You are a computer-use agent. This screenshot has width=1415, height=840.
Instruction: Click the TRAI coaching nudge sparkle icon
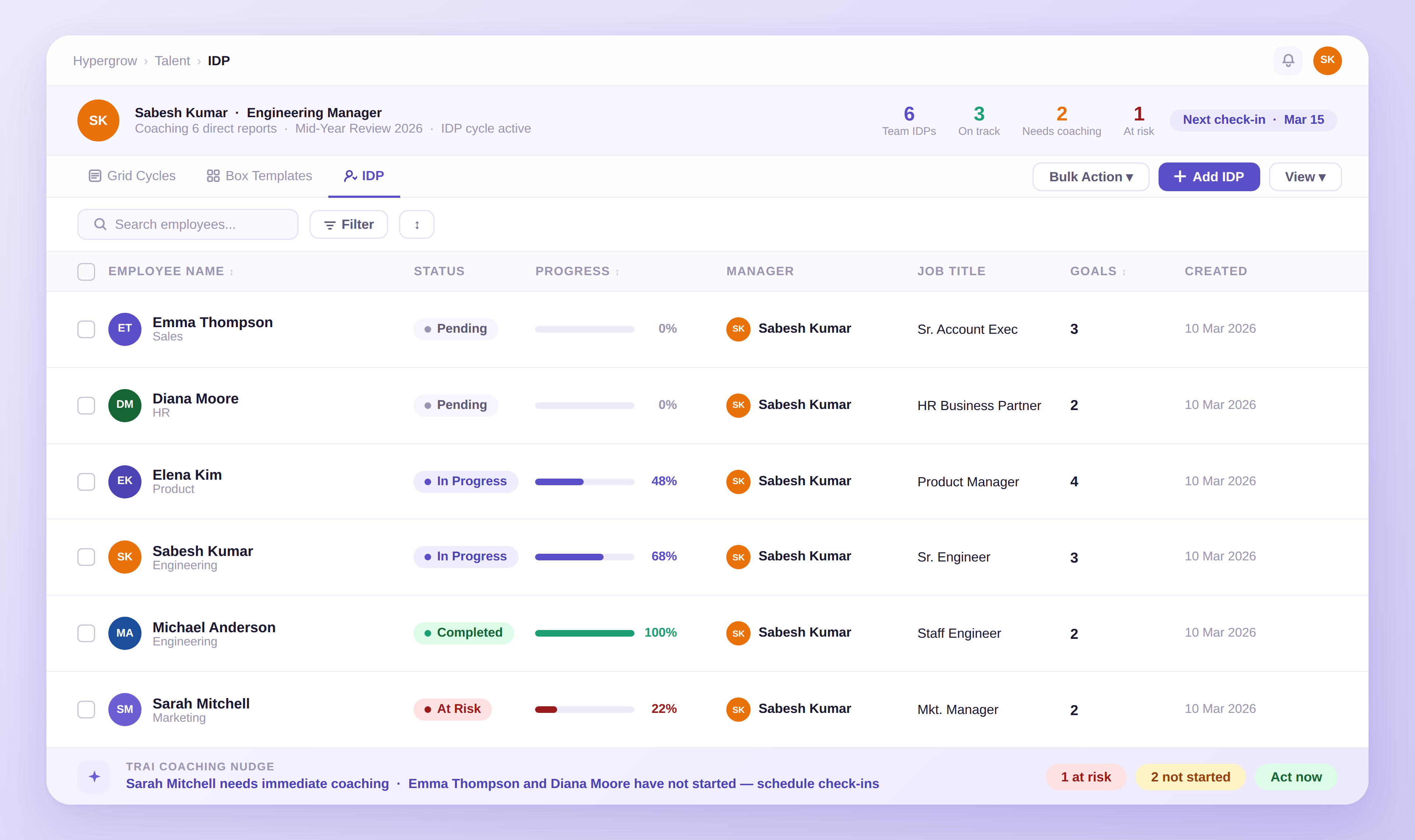click(95, 776)
